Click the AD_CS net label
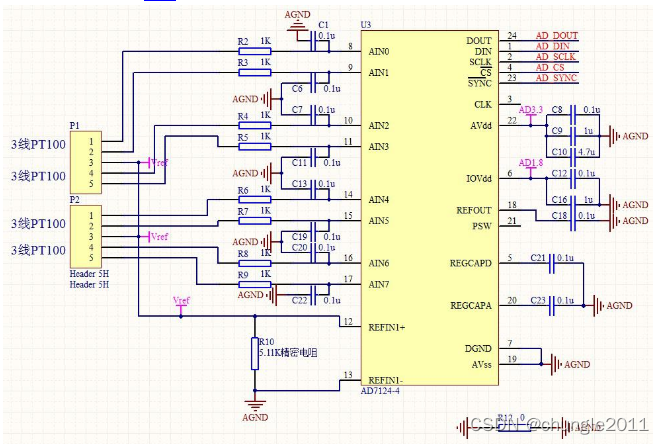664x444 pixels. [550, 67]
